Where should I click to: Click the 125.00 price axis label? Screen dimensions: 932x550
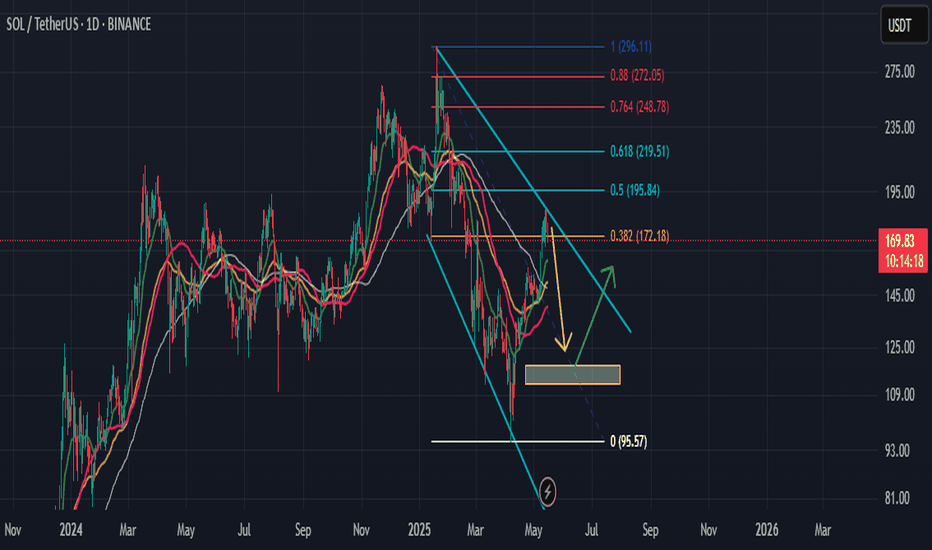[x=899, y=347]
